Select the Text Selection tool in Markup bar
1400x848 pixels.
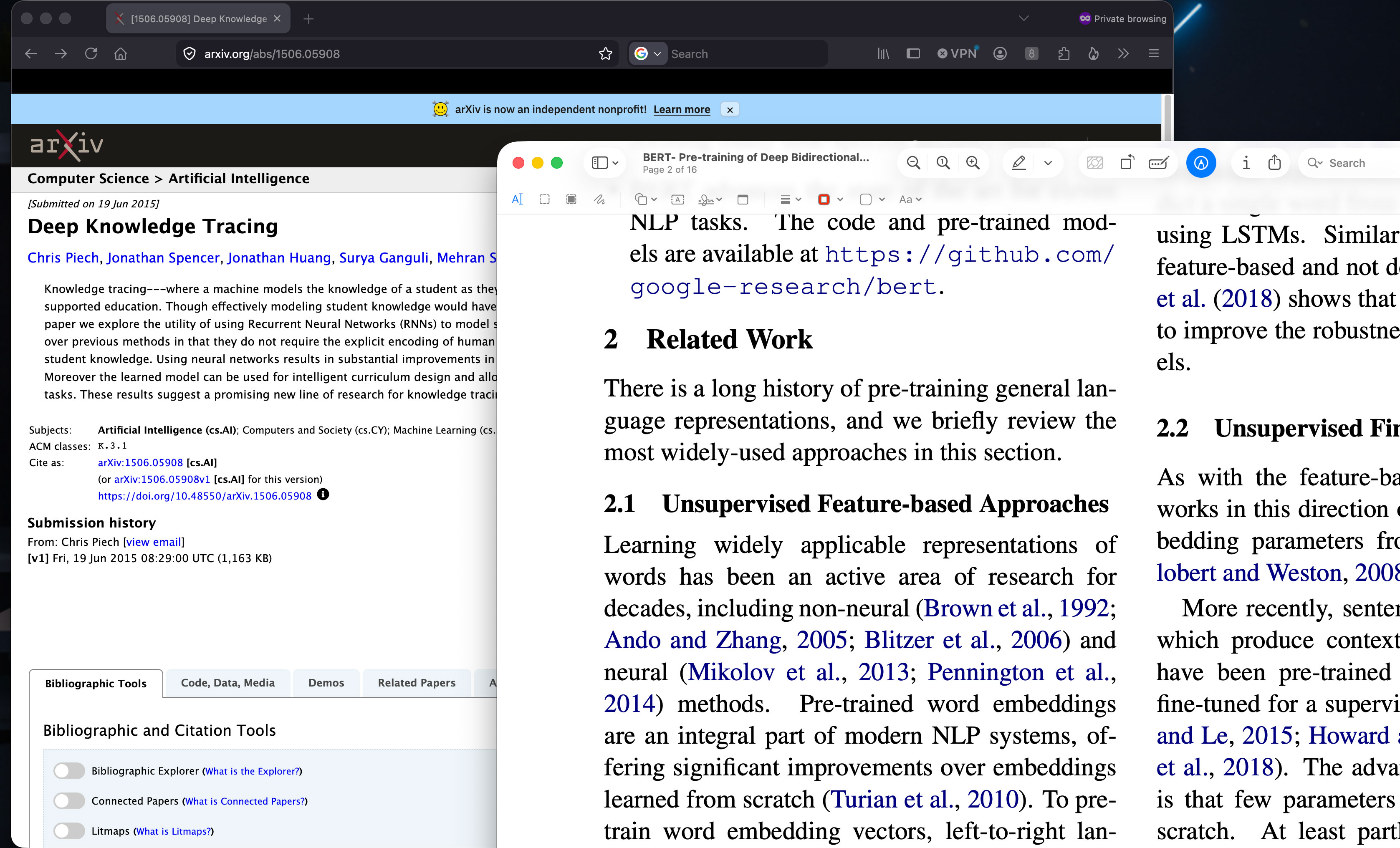[517, 199]
